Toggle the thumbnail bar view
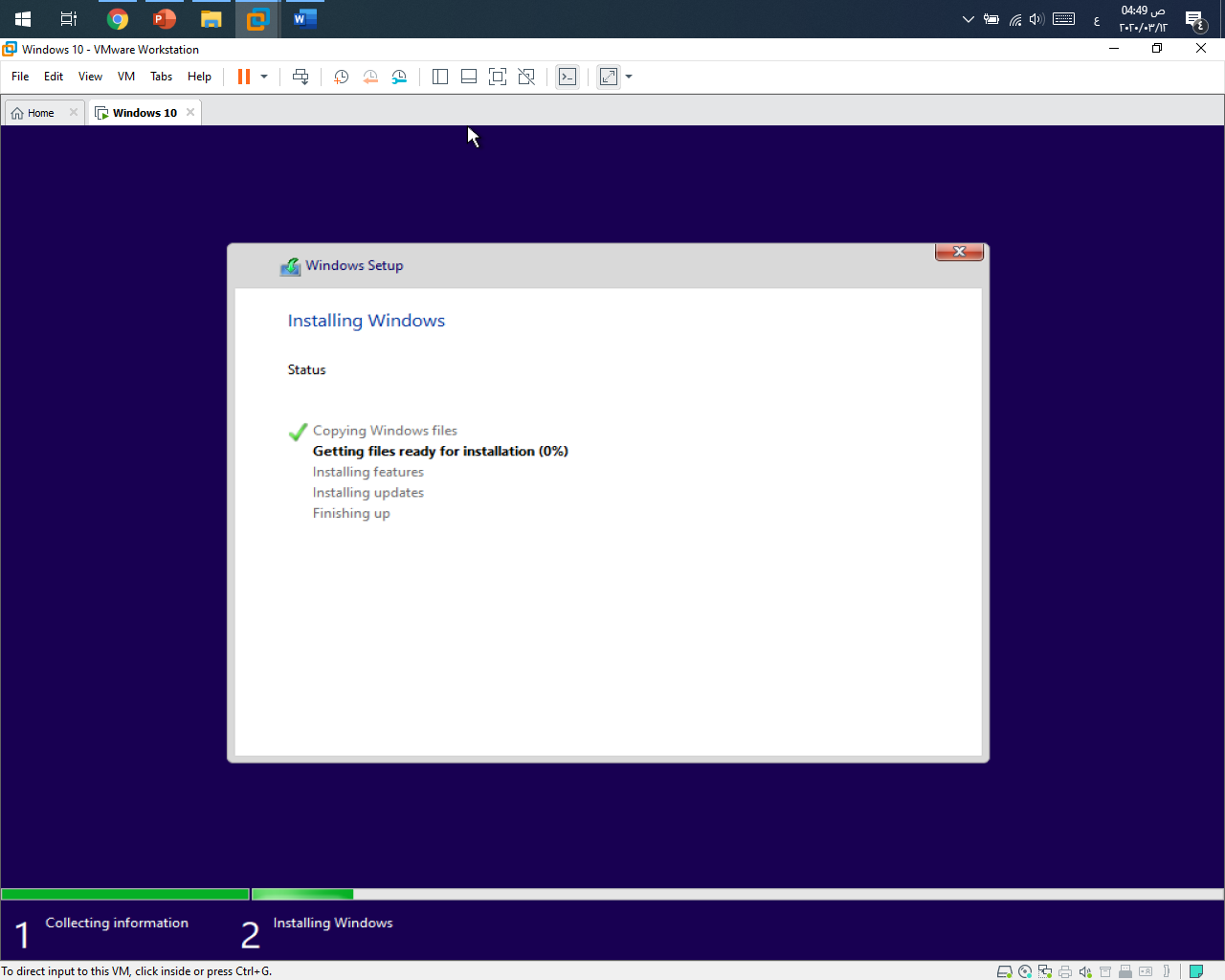The width and height of the screenshot is (1225, 980). click(469, 77)
